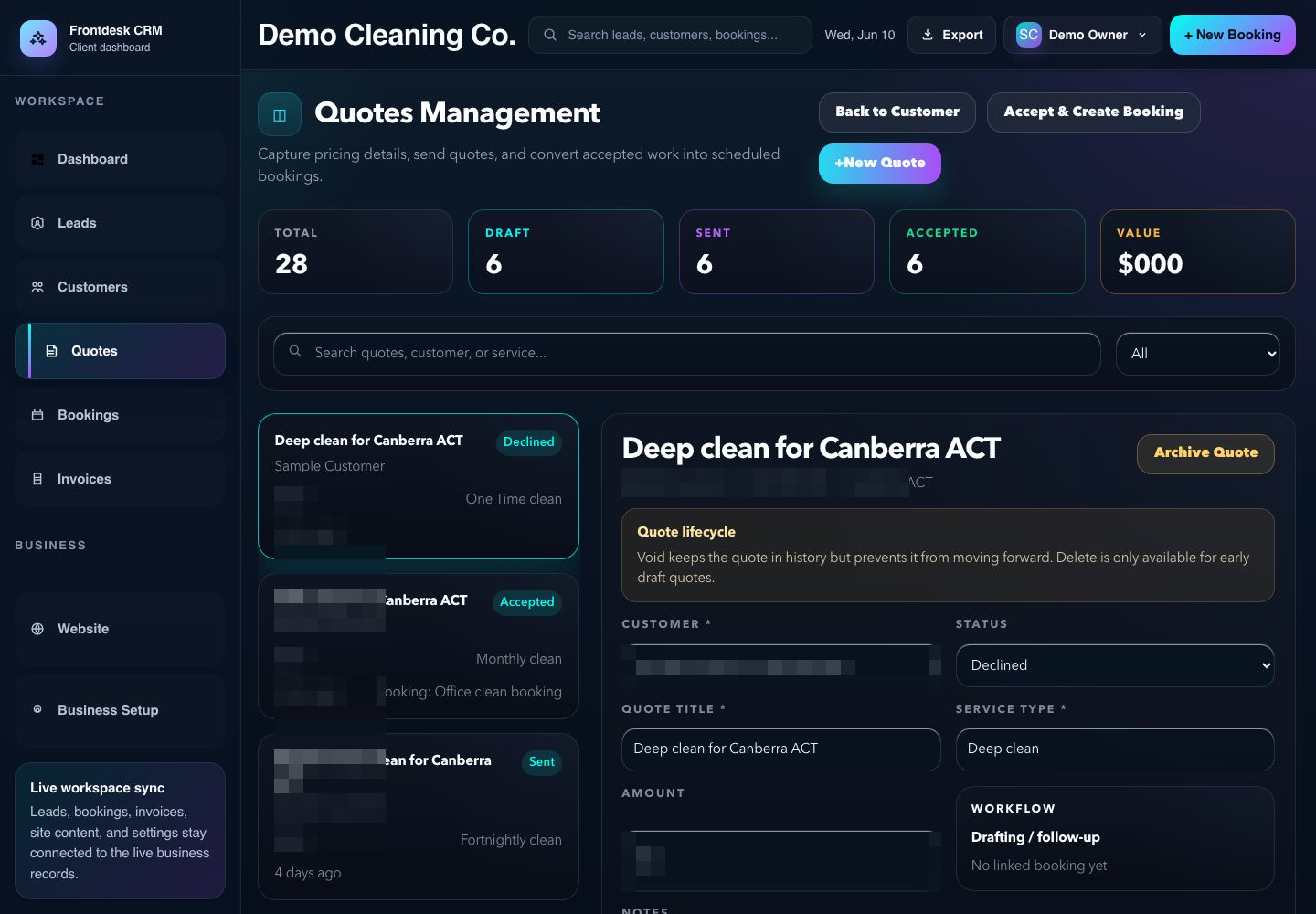Image resolution: width=1316 pixels, height=914 pixels.
Task: Click the Quotes Management panel icon
Action: [x=280, y=114]
